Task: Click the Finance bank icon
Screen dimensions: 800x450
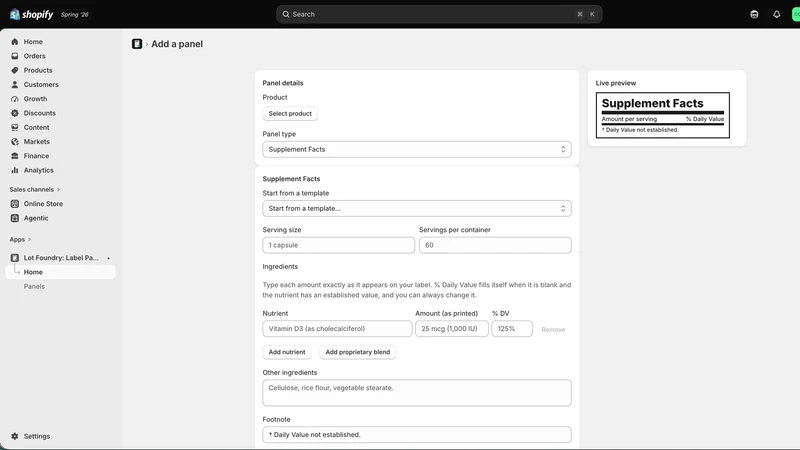Action: [x=15, y=156]
